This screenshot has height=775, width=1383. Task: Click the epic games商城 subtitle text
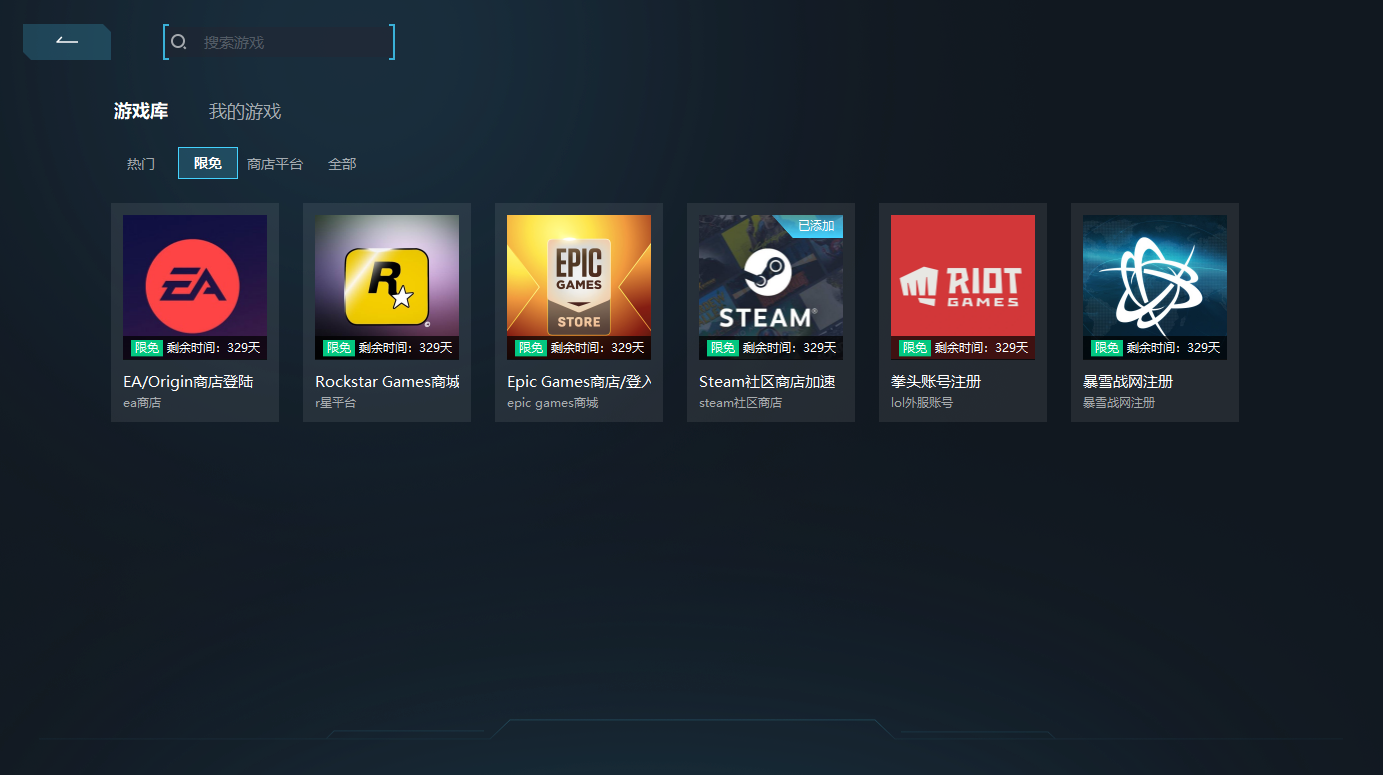[553, 403]
